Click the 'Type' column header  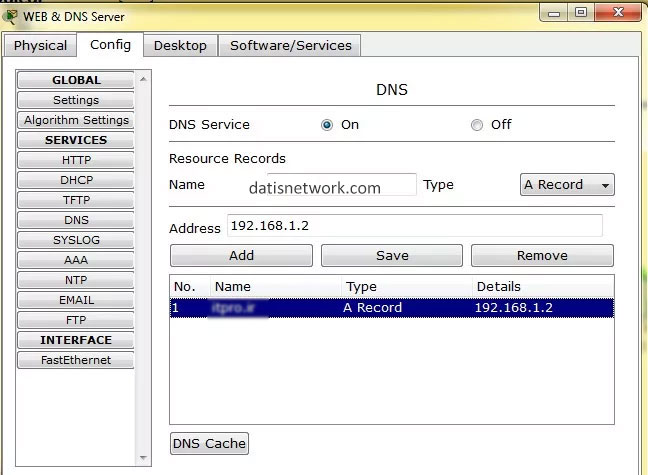click(362, 286)
